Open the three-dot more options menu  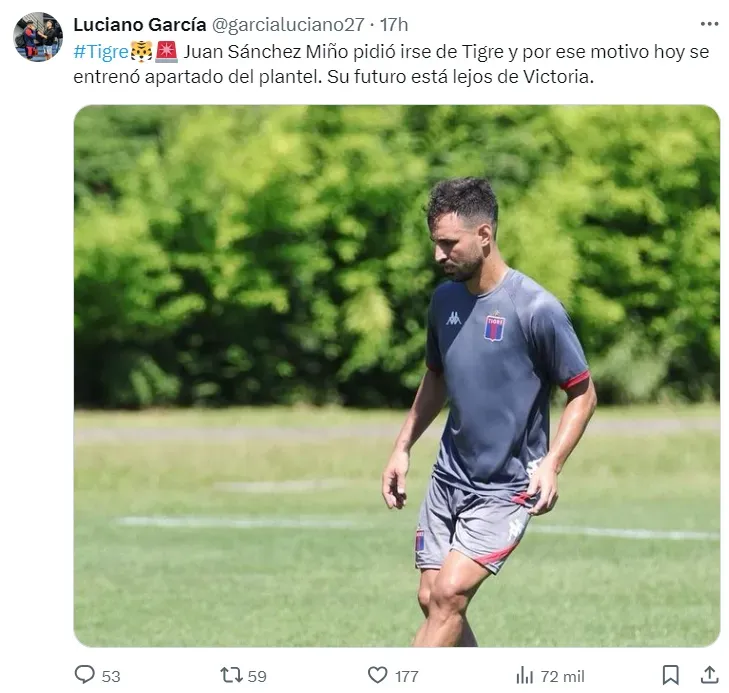(709, 24)
